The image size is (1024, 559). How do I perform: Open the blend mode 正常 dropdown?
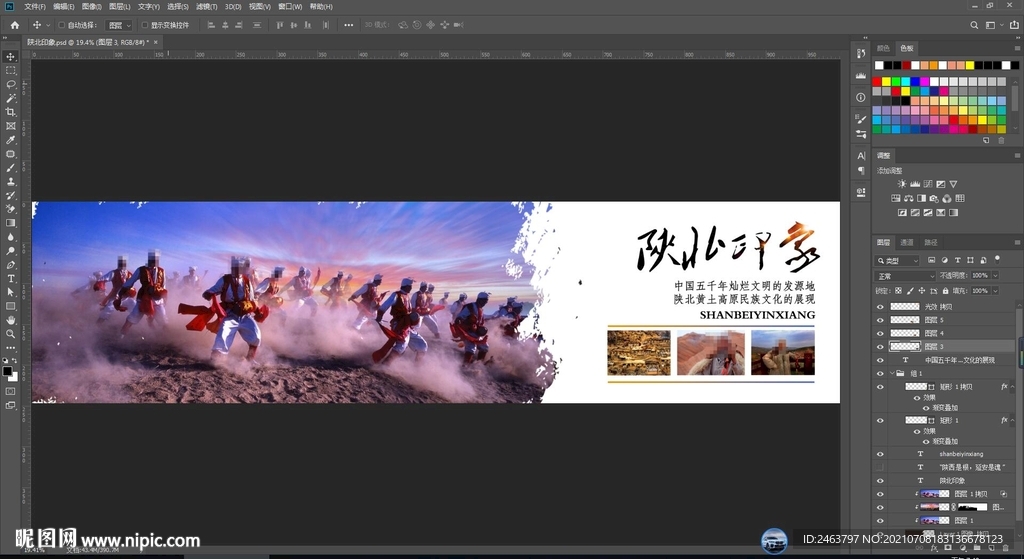point(905,276)
